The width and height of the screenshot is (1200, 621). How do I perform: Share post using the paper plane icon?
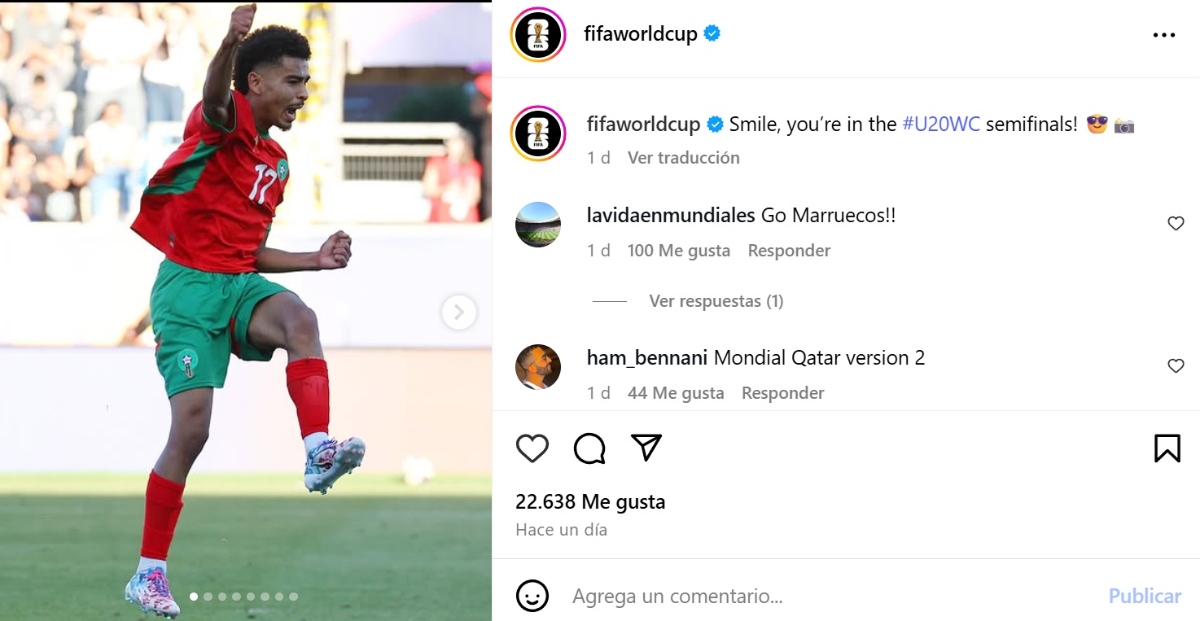(647, 448)
